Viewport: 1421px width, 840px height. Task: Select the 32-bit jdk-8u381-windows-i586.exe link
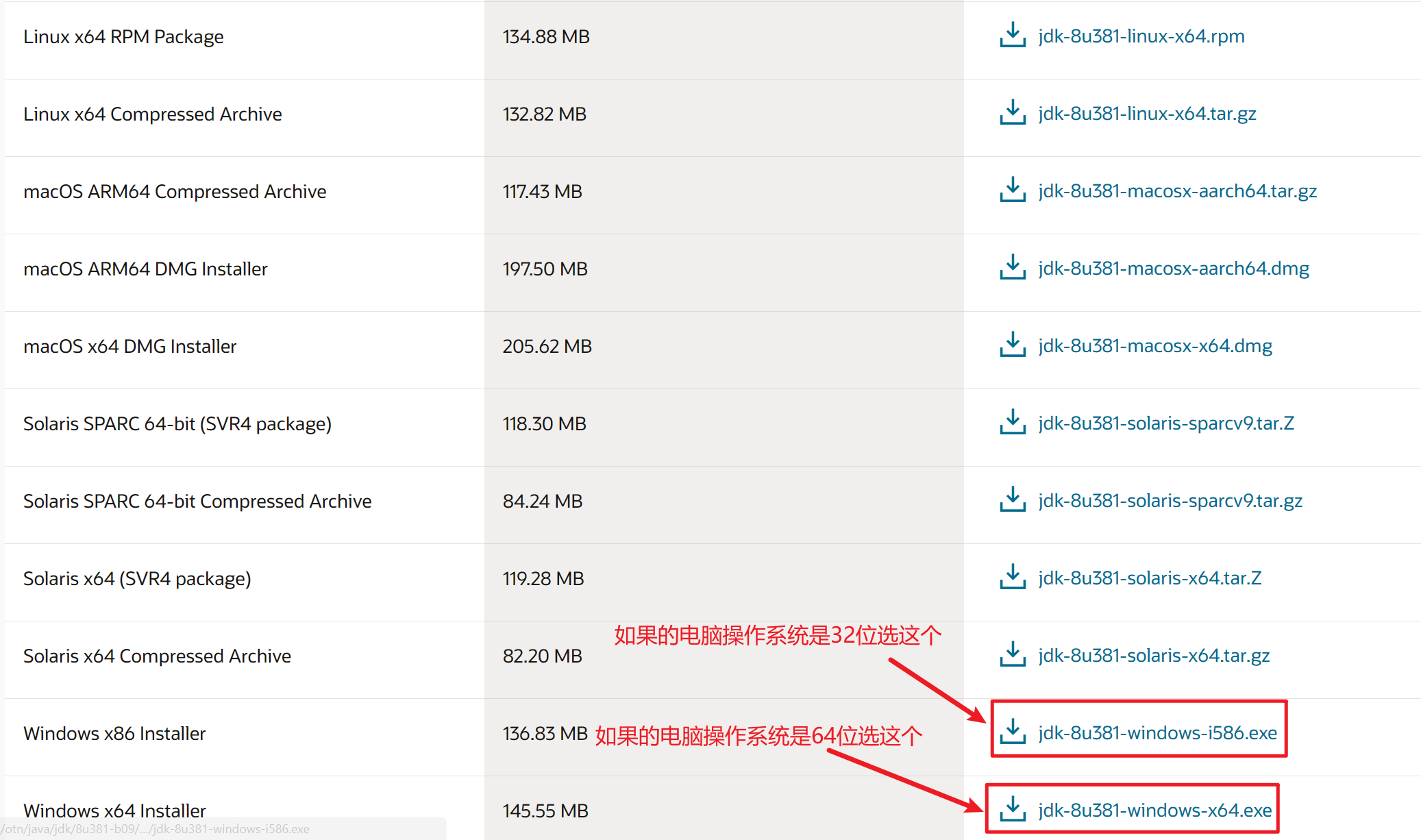click(1157, 732)
